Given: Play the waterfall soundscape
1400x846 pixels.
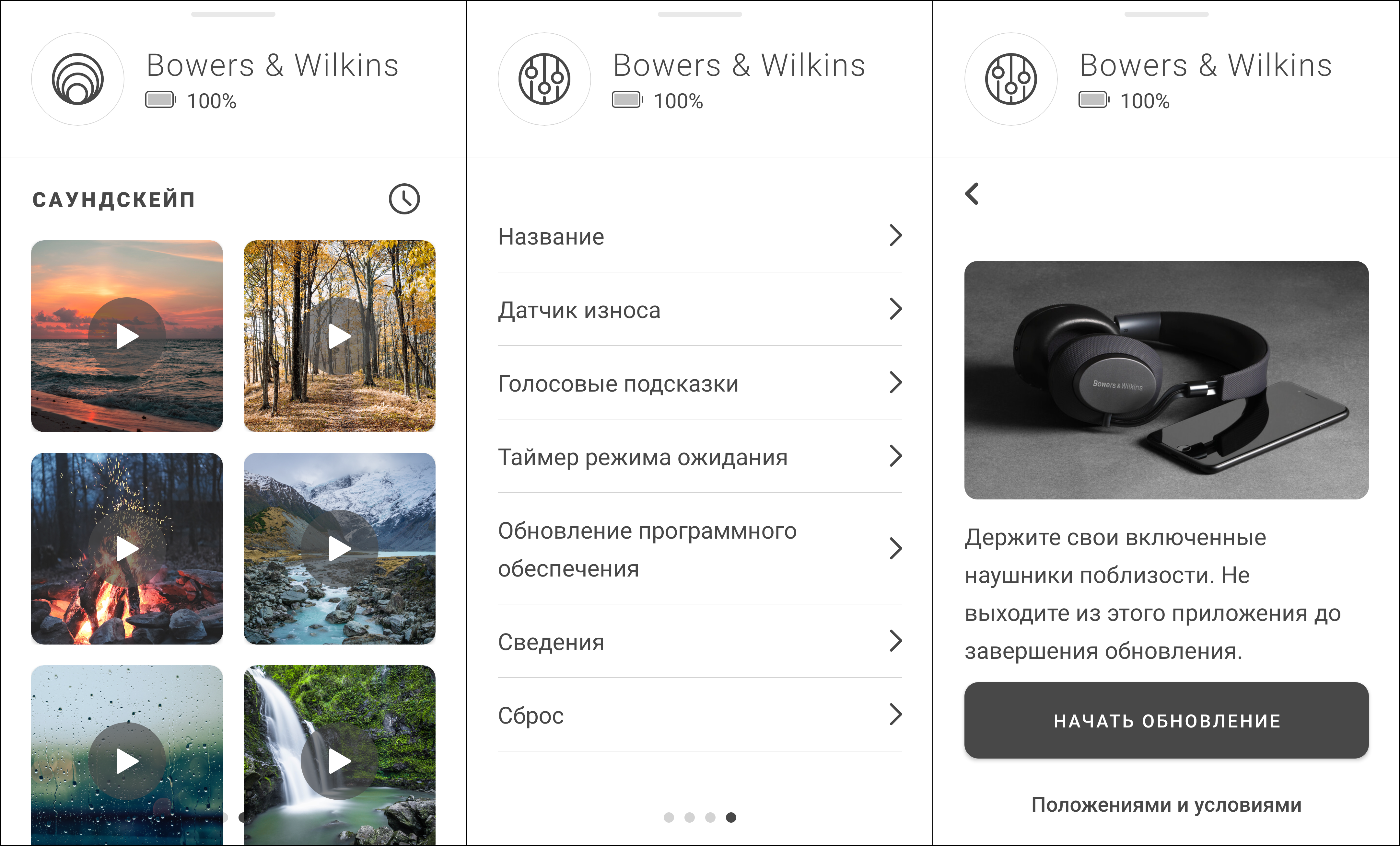Looking at the screenshot, I should point(339,761).
